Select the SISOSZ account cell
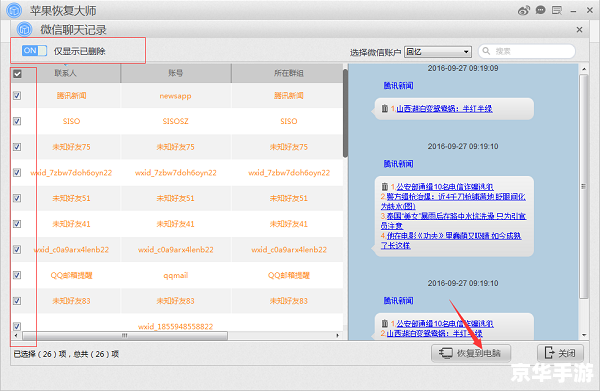Screen dimensions: 600x391 click(x=176, y=121)
